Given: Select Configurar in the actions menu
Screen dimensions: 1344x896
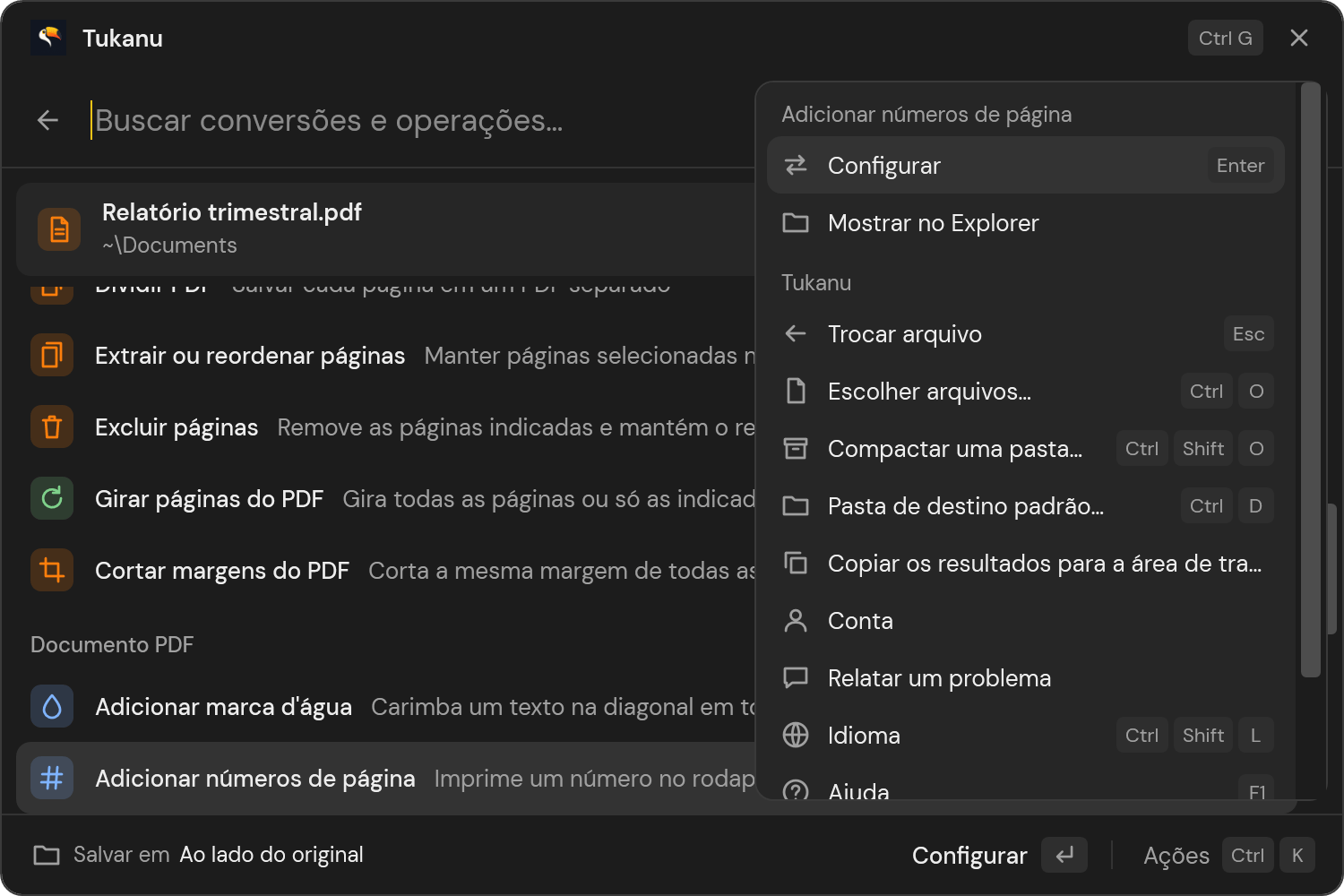Looking at the screenshot, I should tap(1026, 165).
